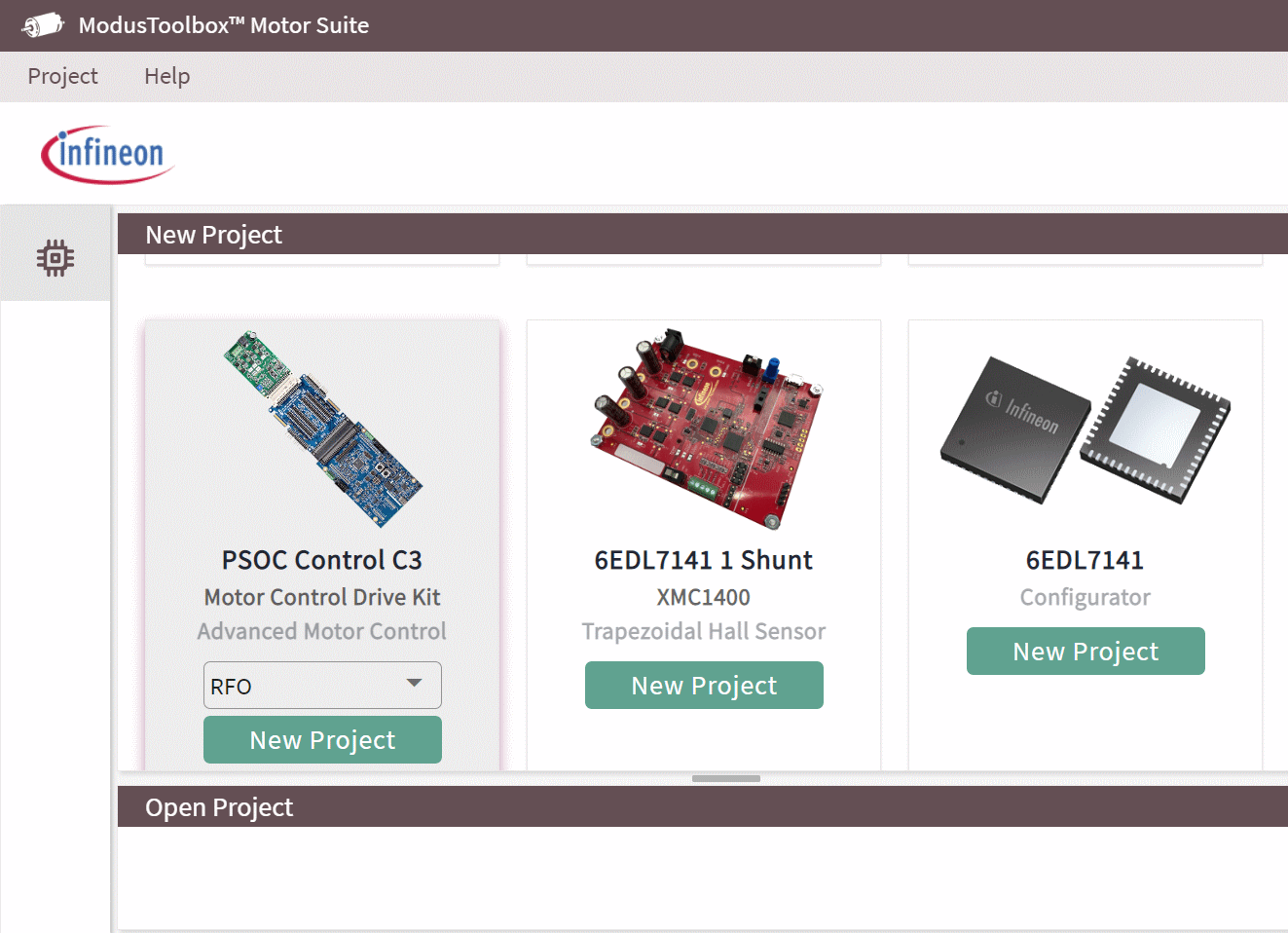Click the splitter handle above Open Project
1288x933 pixels.
726,778
